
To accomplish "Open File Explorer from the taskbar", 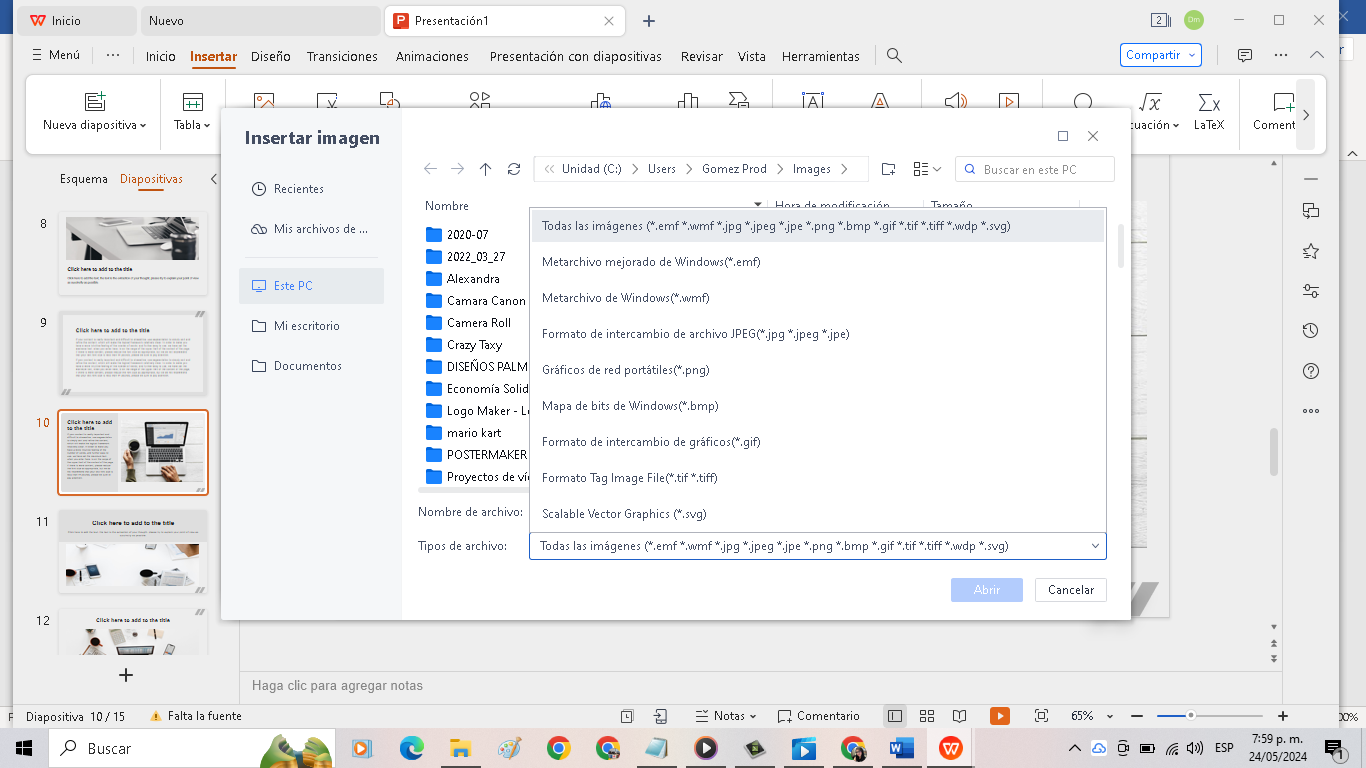I will tap(460, 747).
